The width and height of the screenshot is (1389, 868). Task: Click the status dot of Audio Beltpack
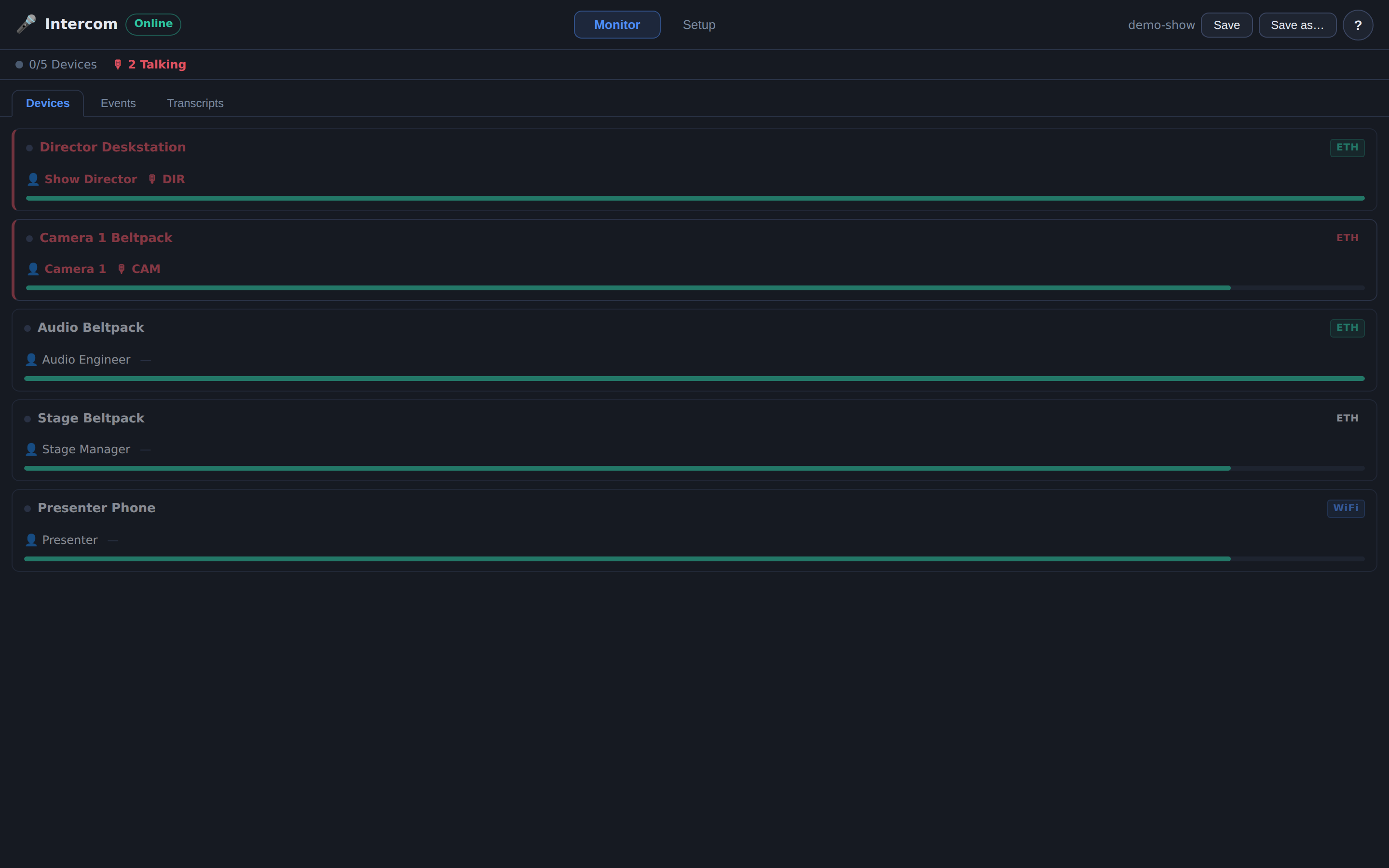coord(27,328)
